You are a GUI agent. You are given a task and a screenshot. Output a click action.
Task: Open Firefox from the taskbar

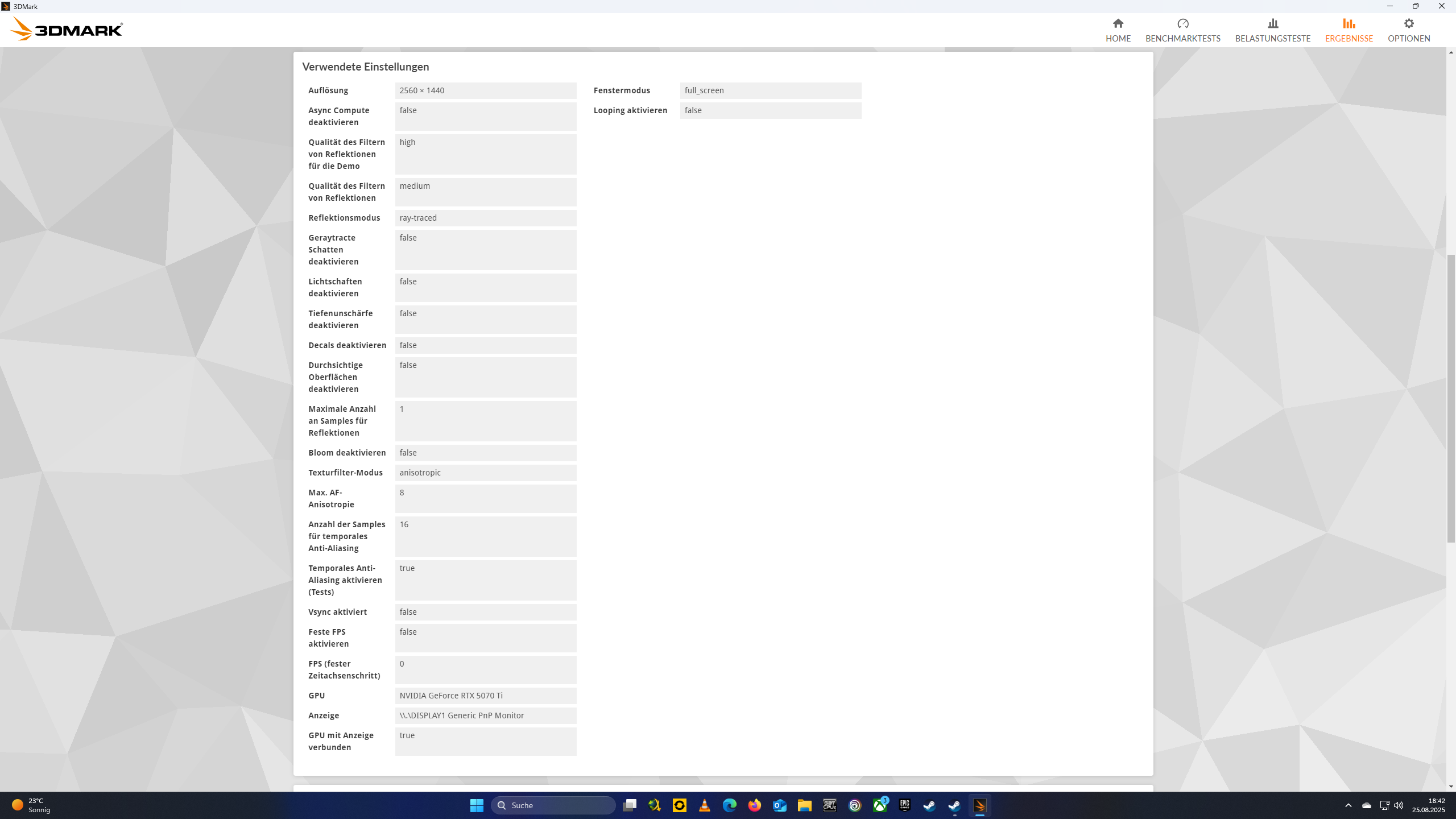(754, 805)
